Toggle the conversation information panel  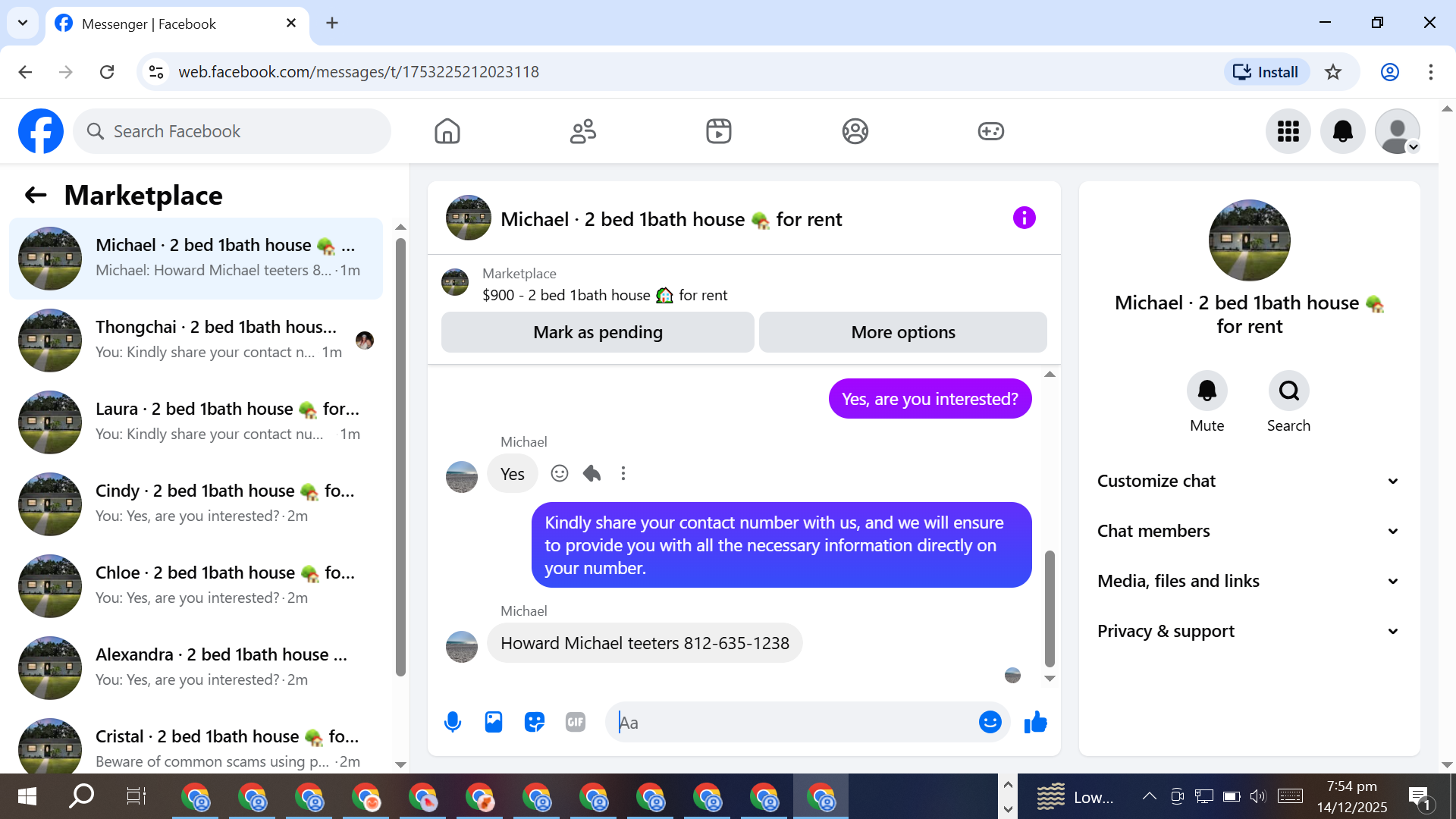tap(1024, 218)
